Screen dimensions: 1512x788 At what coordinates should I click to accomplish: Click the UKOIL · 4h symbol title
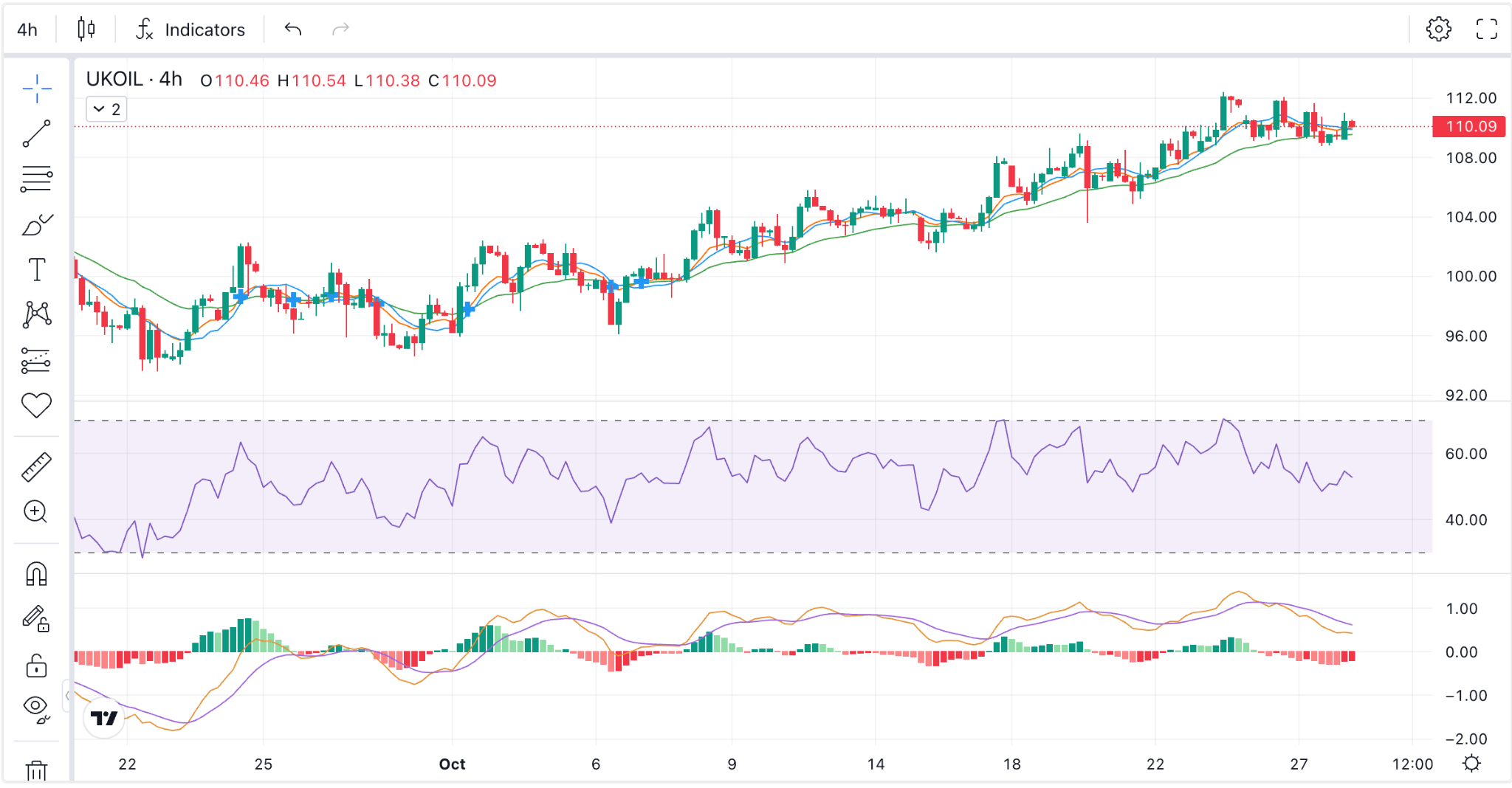point(134,79)
